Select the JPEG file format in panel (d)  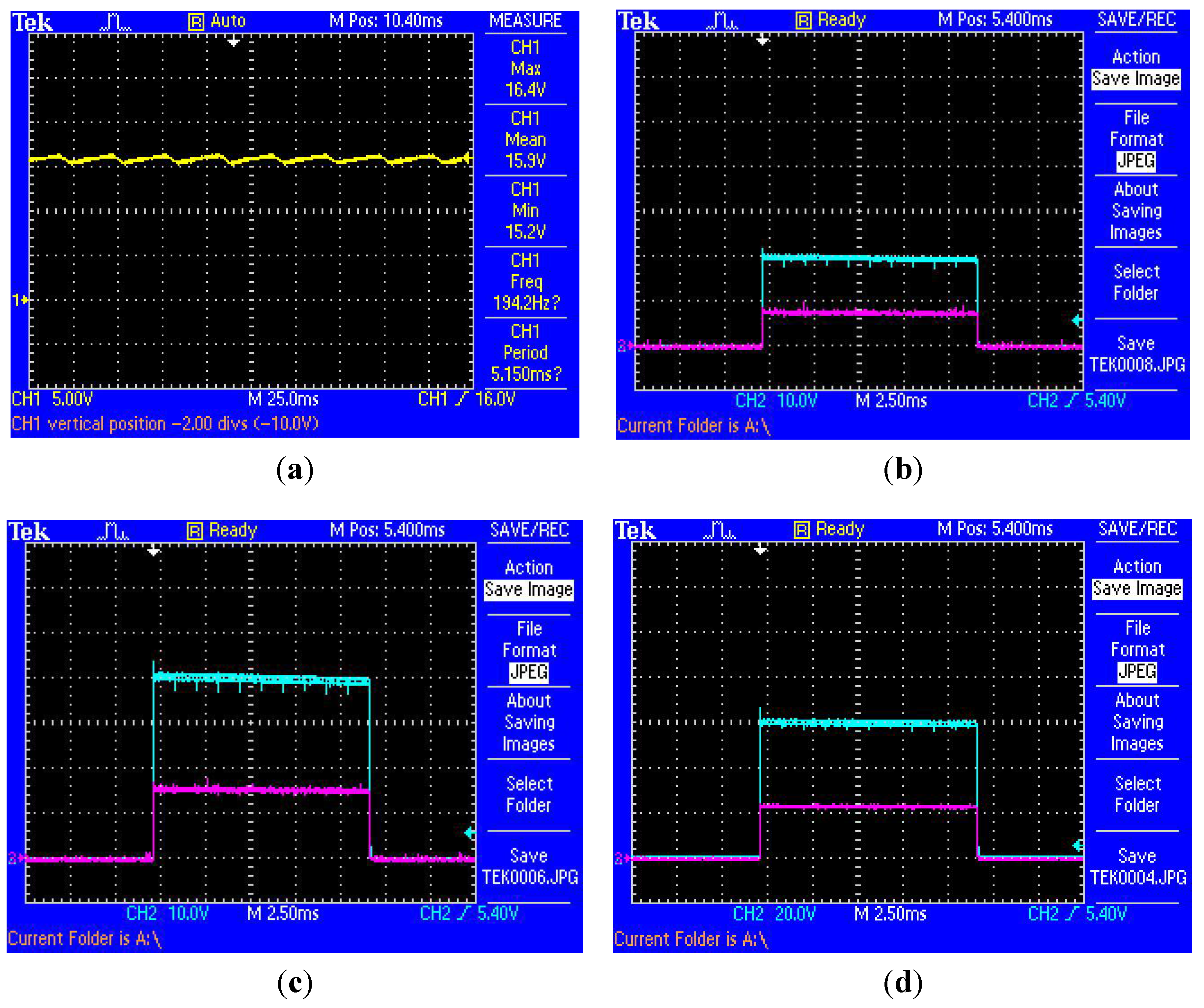1137,671
